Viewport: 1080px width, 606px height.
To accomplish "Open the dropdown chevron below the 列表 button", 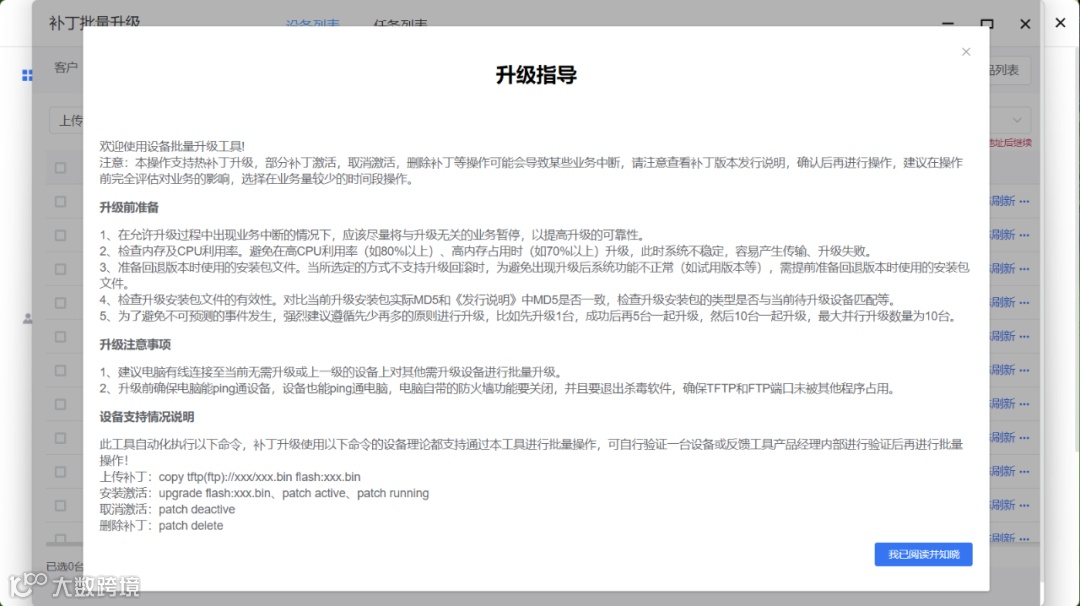I will tap(1017, 120).
